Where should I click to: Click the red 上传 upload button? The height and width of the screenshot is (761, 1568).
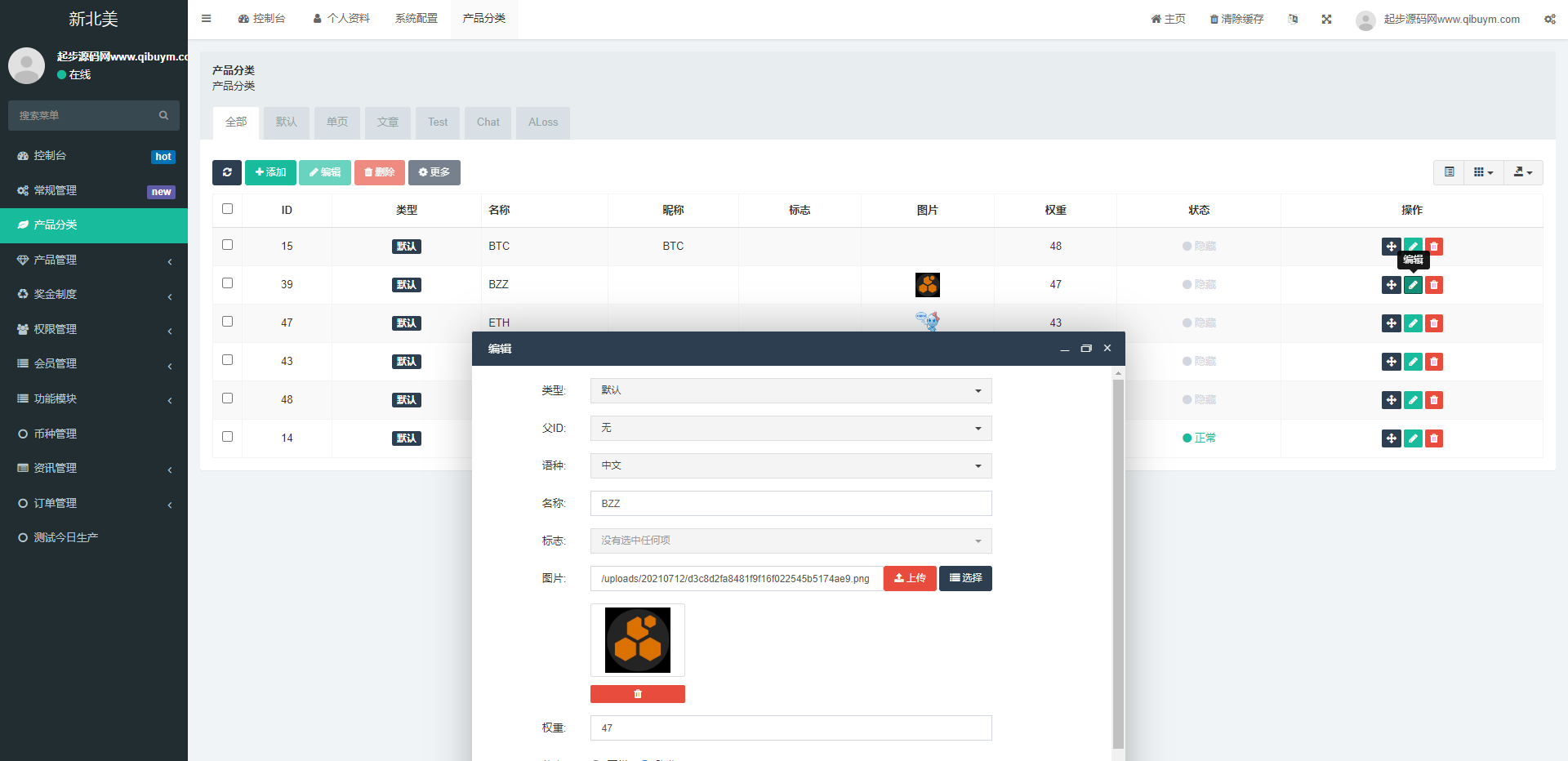click(910, 578)
